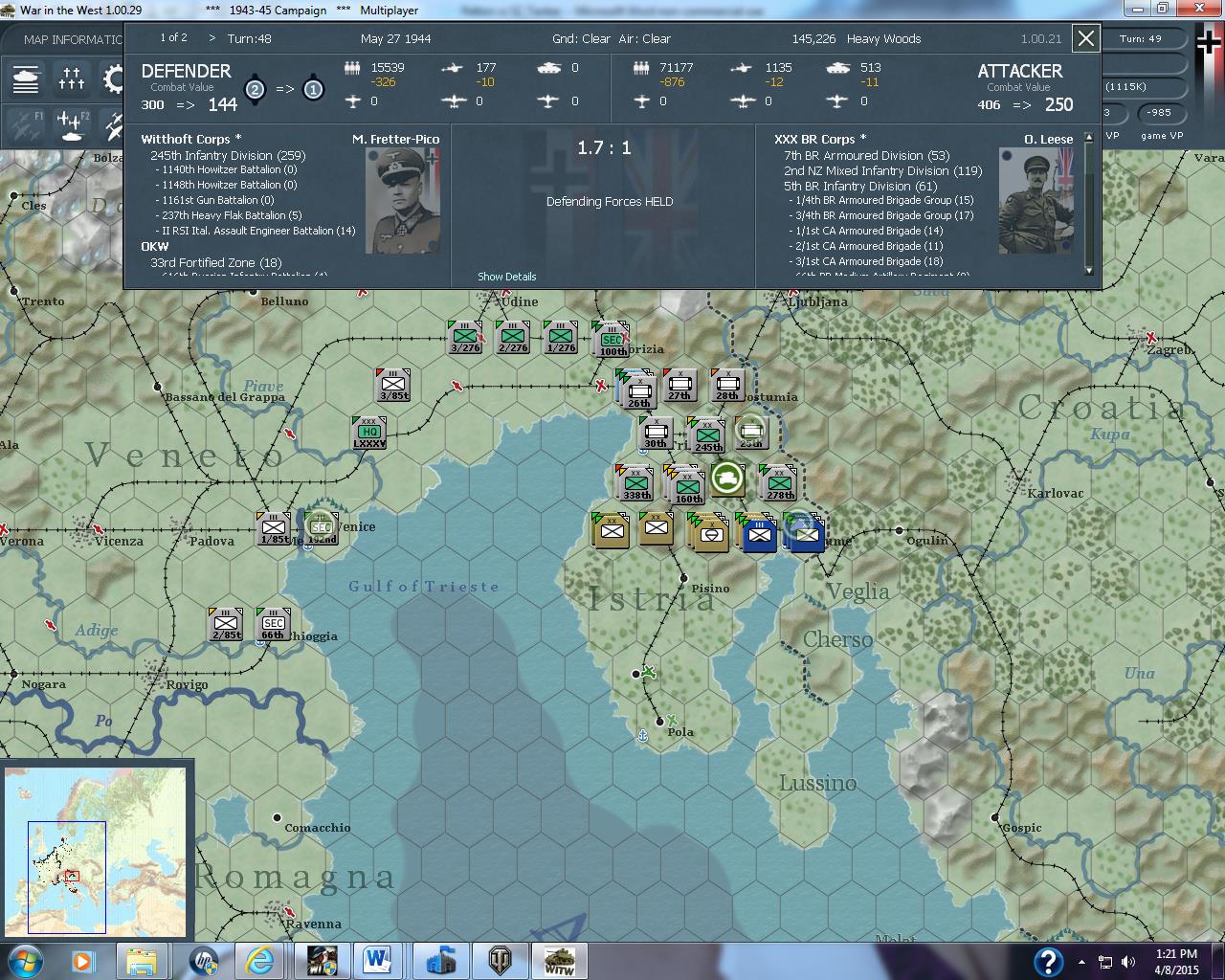Click the Turn: 49 indicator
This screenshot has height=980, width=1225.
pyautogui.click(x=1141, y=39)
